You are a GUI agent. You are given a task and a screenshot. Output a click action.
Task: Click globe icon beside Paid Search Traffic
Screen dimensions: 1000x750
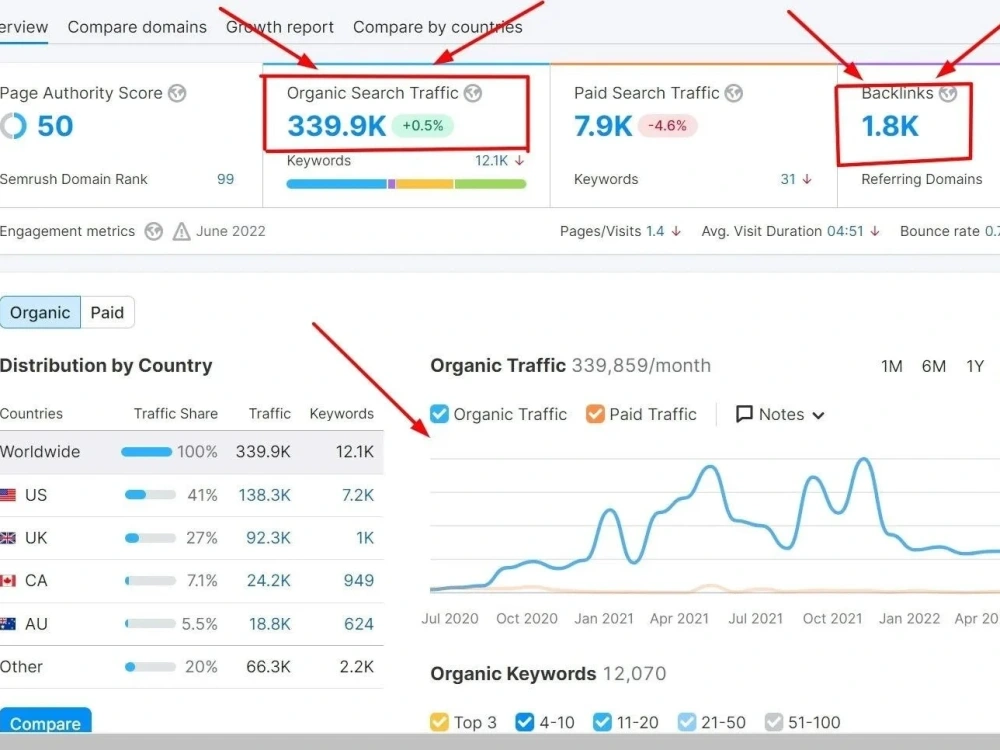733,93
